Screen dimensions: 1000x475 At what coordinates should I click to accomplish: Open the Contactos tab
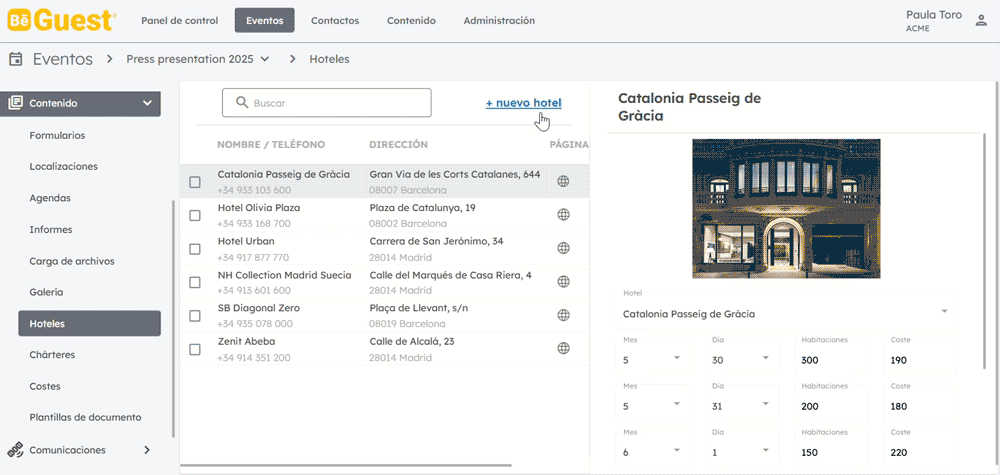pyautogui.click(x=335, y=20)
